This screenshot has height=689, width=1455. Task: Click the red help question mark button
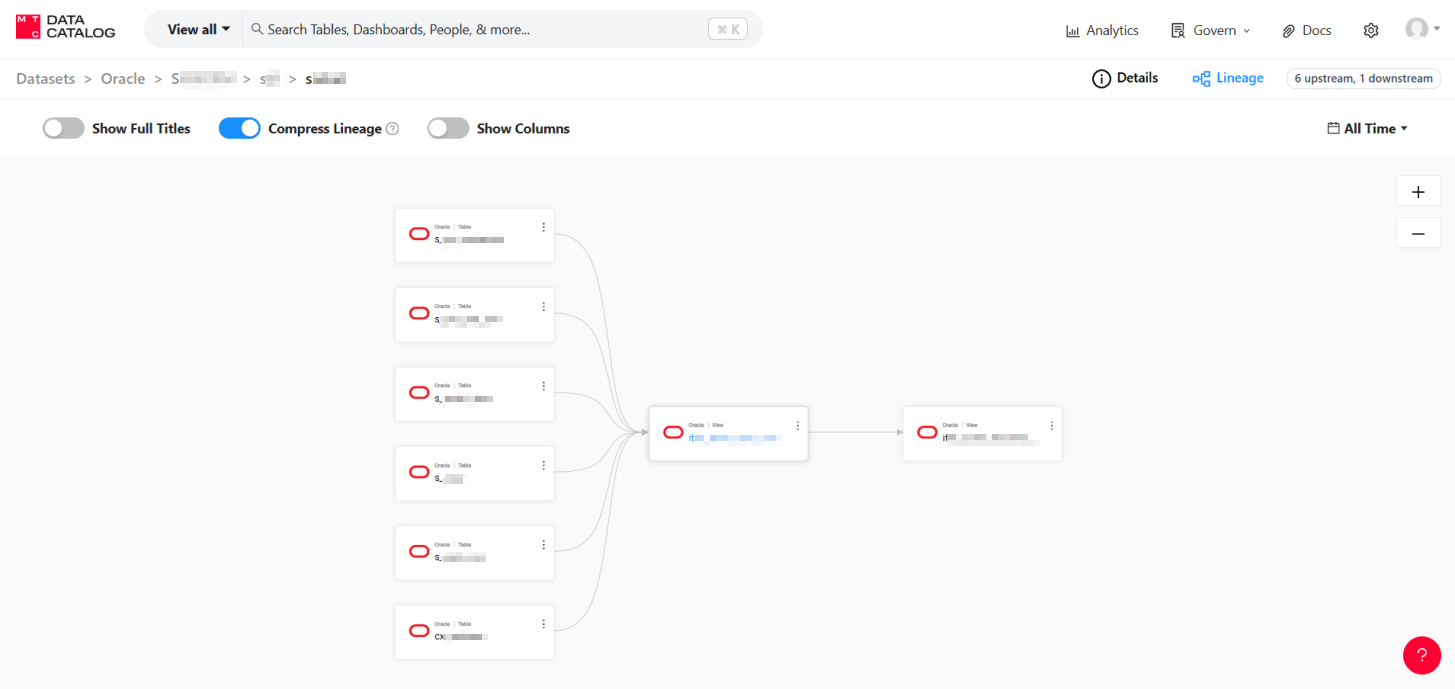pyautogui.click(x=1421, y=655)
